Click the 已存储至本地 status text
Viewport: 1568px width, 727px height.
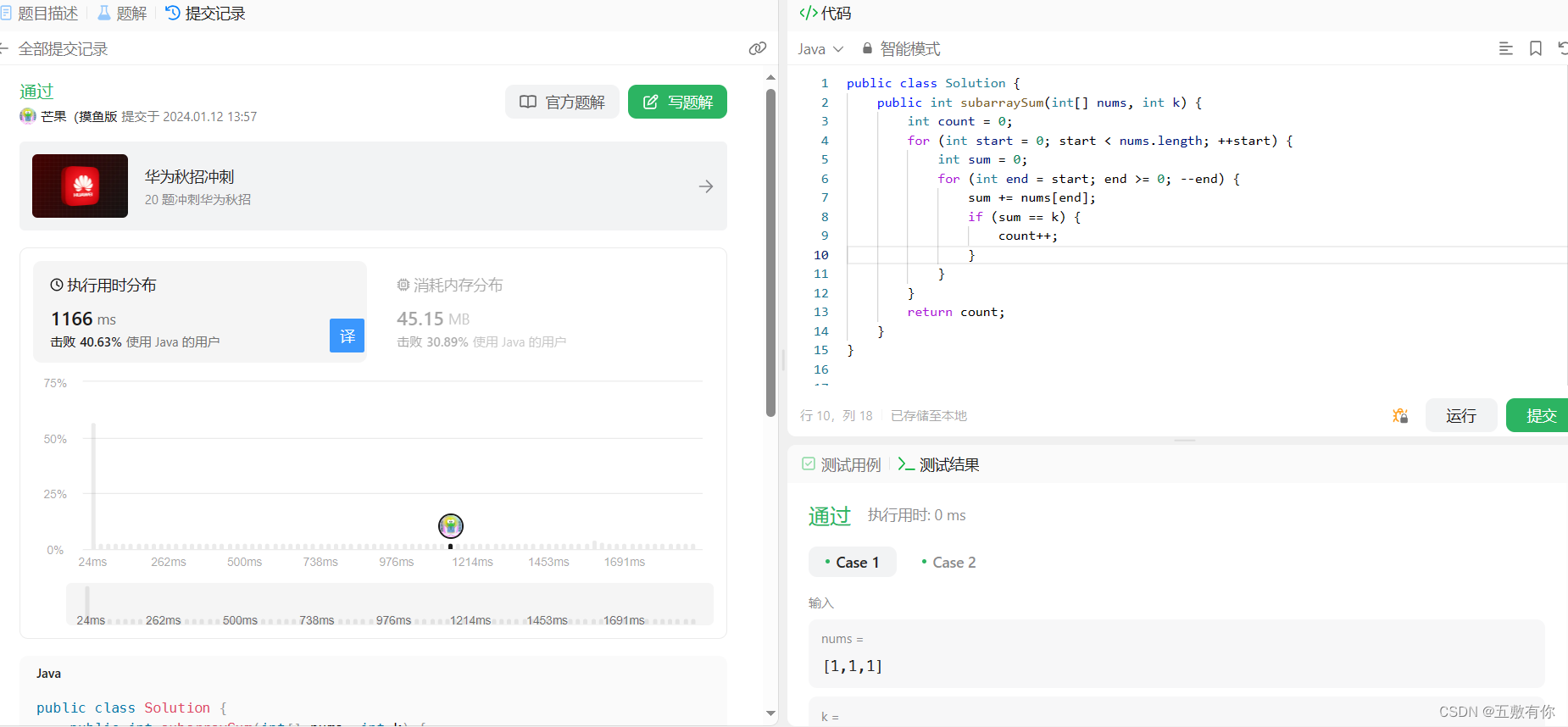coord(929,415)
